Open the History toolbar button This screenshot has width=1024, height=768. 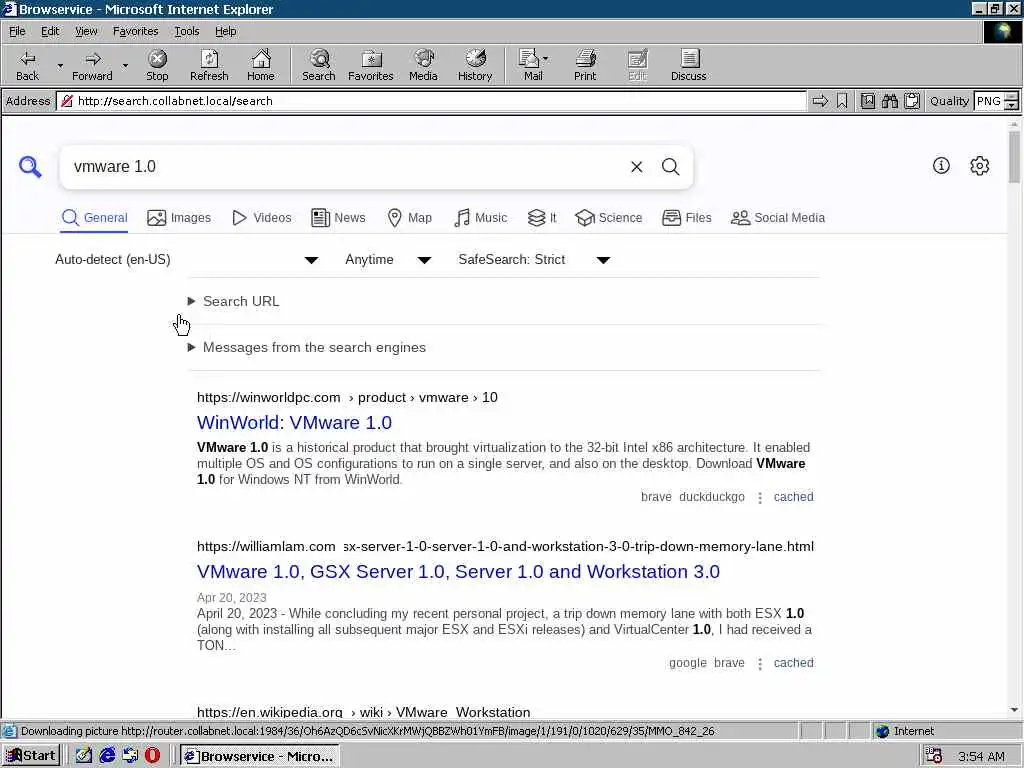475,65
